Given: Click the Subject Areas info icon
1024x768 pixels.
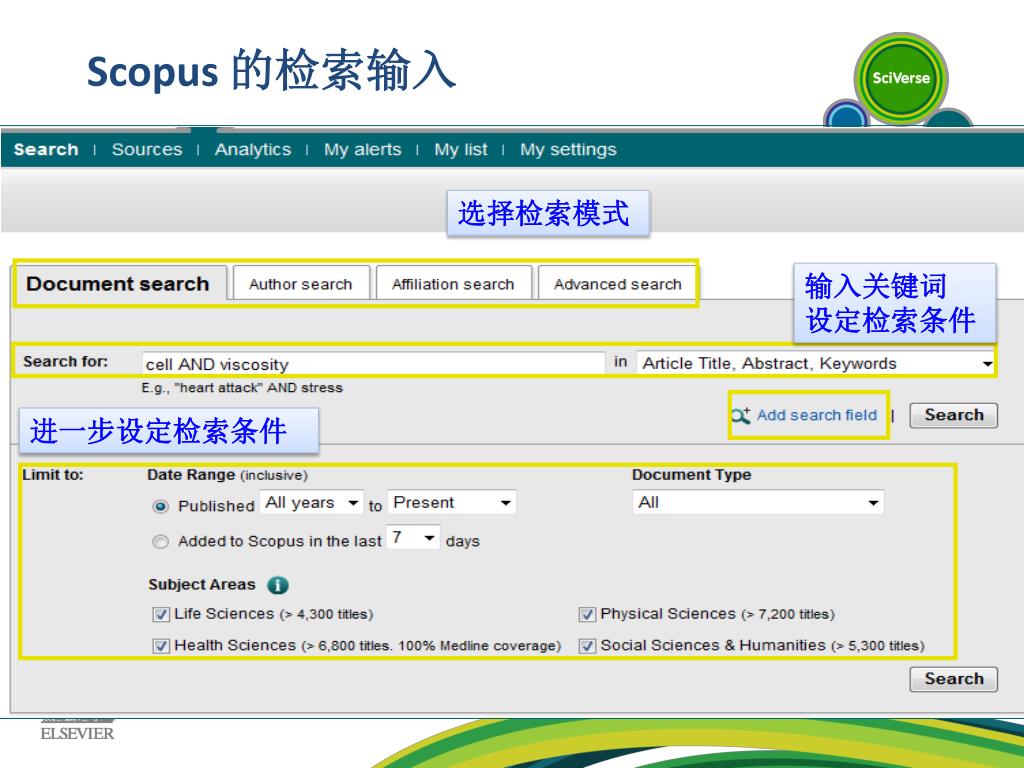Looking at the screenshot, I should 278,585.
